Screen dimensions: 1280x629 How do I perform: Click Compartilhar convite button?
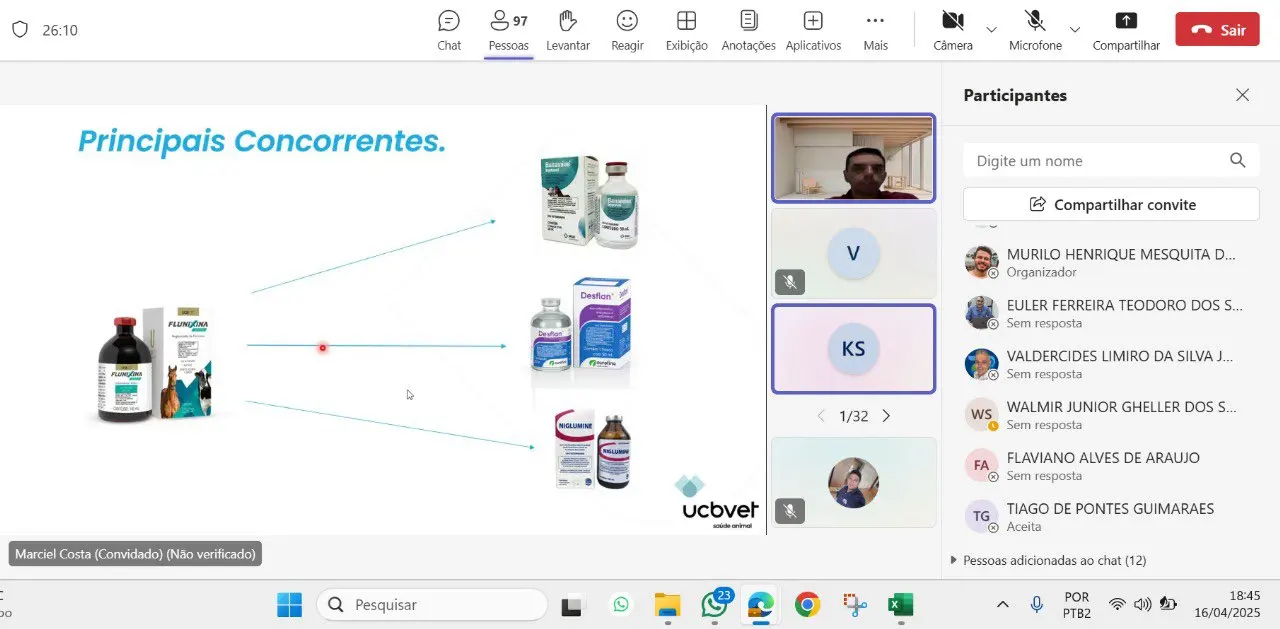click(x=1111, y=204)
